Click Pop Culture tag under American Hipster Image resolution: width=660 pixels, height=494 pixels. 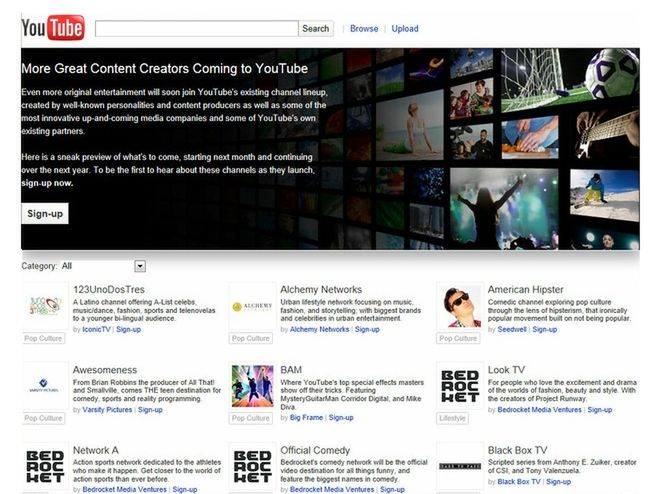coord(458,338)
